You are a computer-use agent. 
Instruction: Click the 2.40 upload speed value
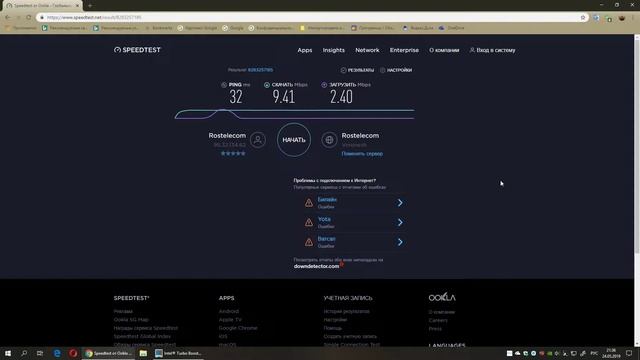click(x=341, y=97)
